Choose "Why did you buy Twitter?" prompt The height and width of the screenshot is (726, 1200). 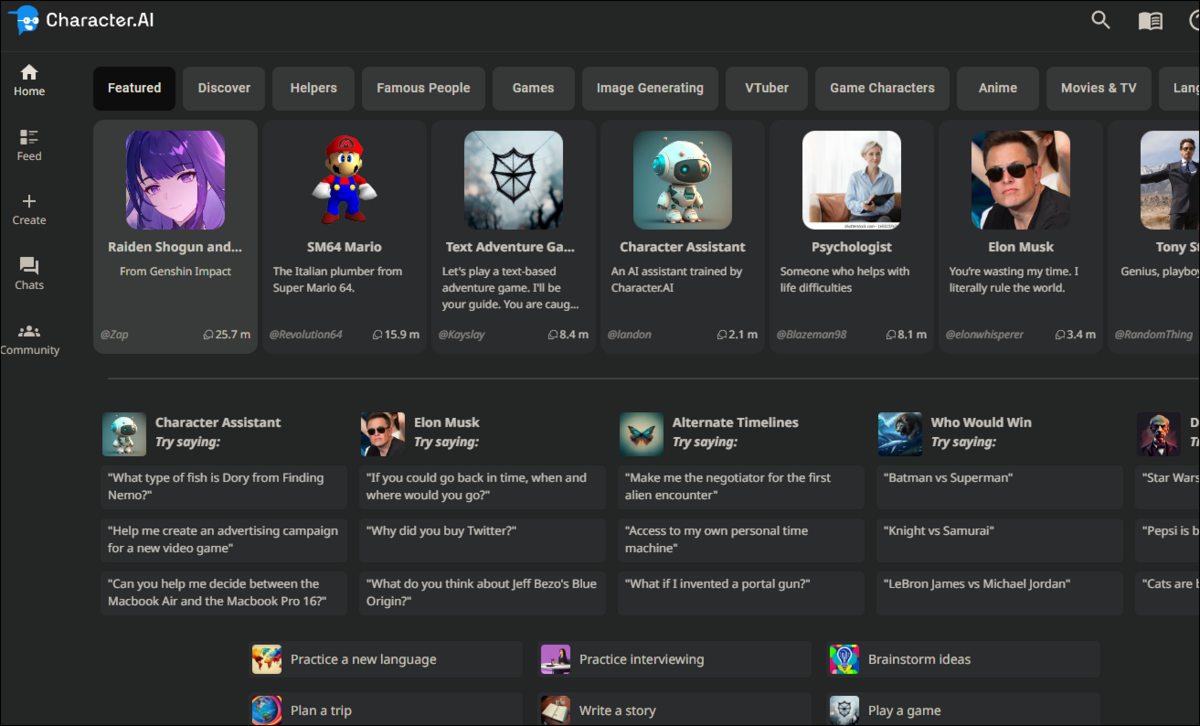click(483, 540)
